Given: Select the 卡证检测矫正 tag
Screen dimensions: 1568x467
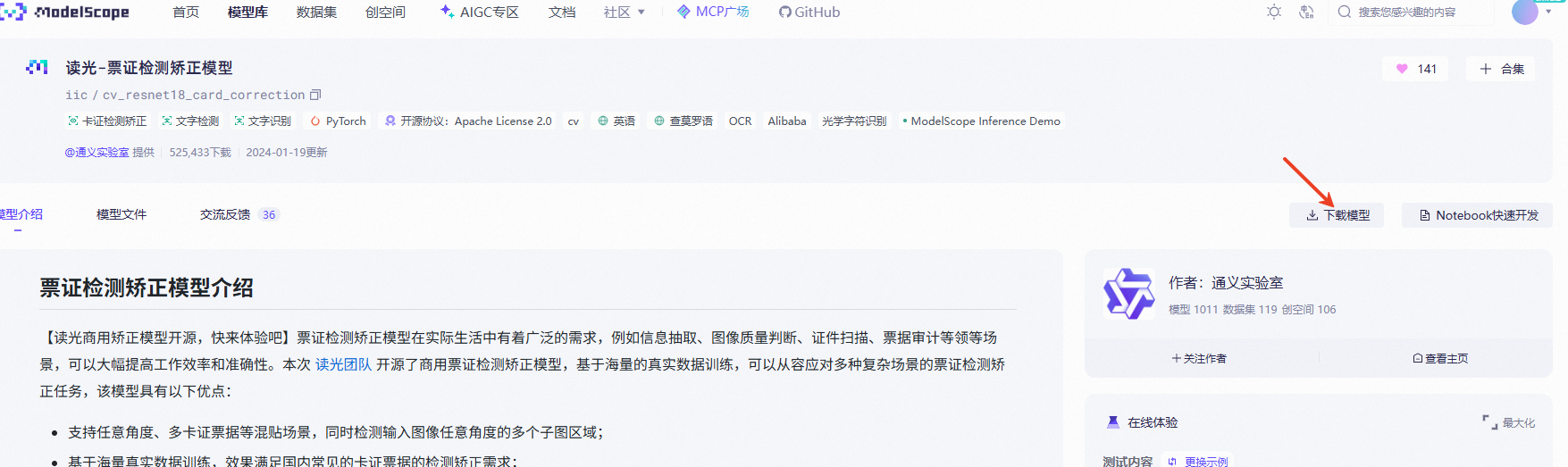Looking at the screenshot, I should [107, 121].
